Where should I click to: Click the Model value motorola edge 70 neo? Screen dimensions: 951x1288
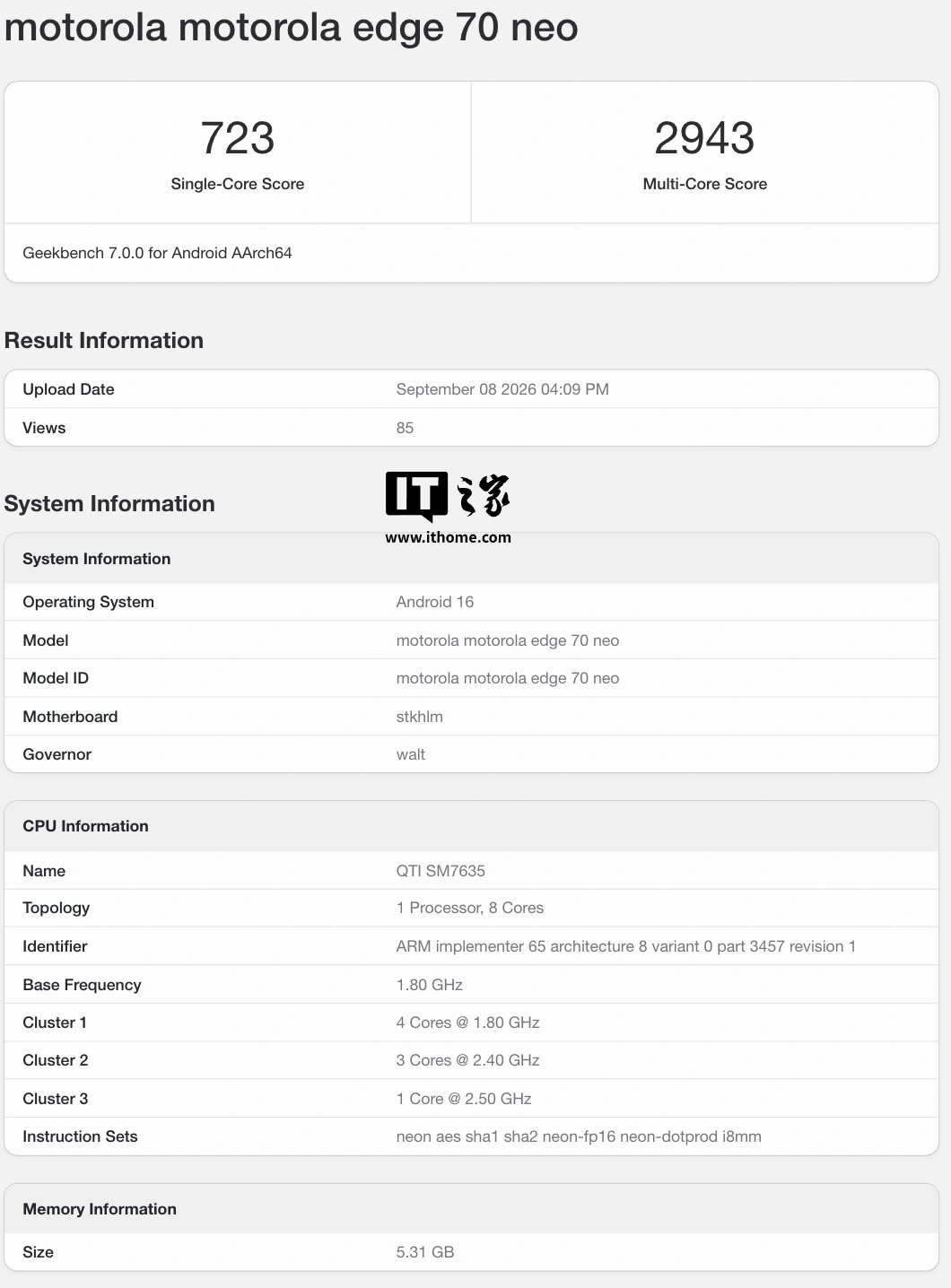click(x=508, y=640)
